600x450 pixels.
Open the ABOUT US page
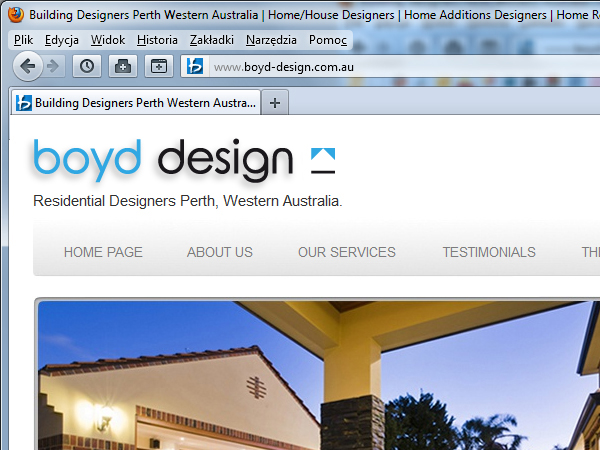[x=220, y=252]
